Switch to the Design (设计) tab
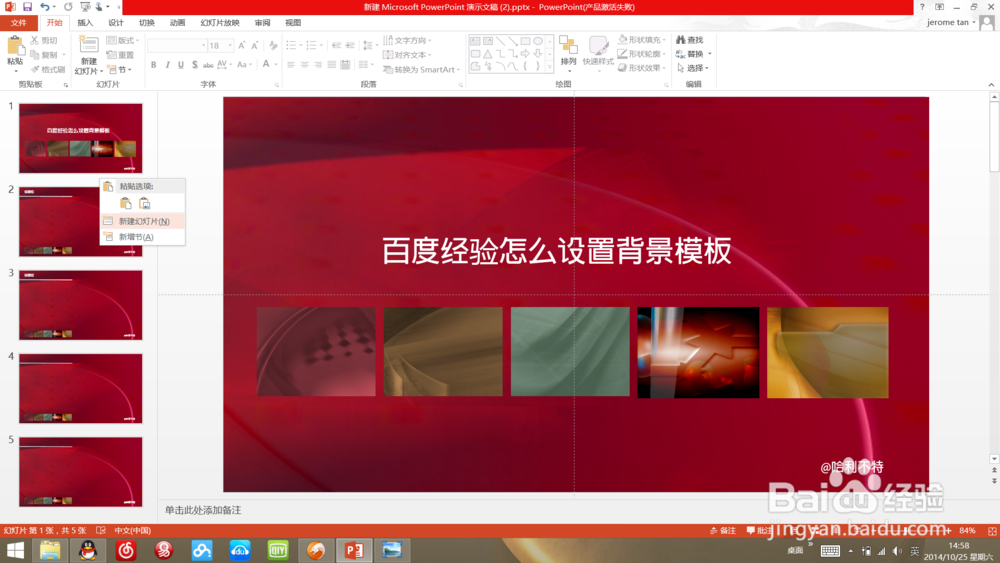This screenshot has width=1000, height=563. 115,22
